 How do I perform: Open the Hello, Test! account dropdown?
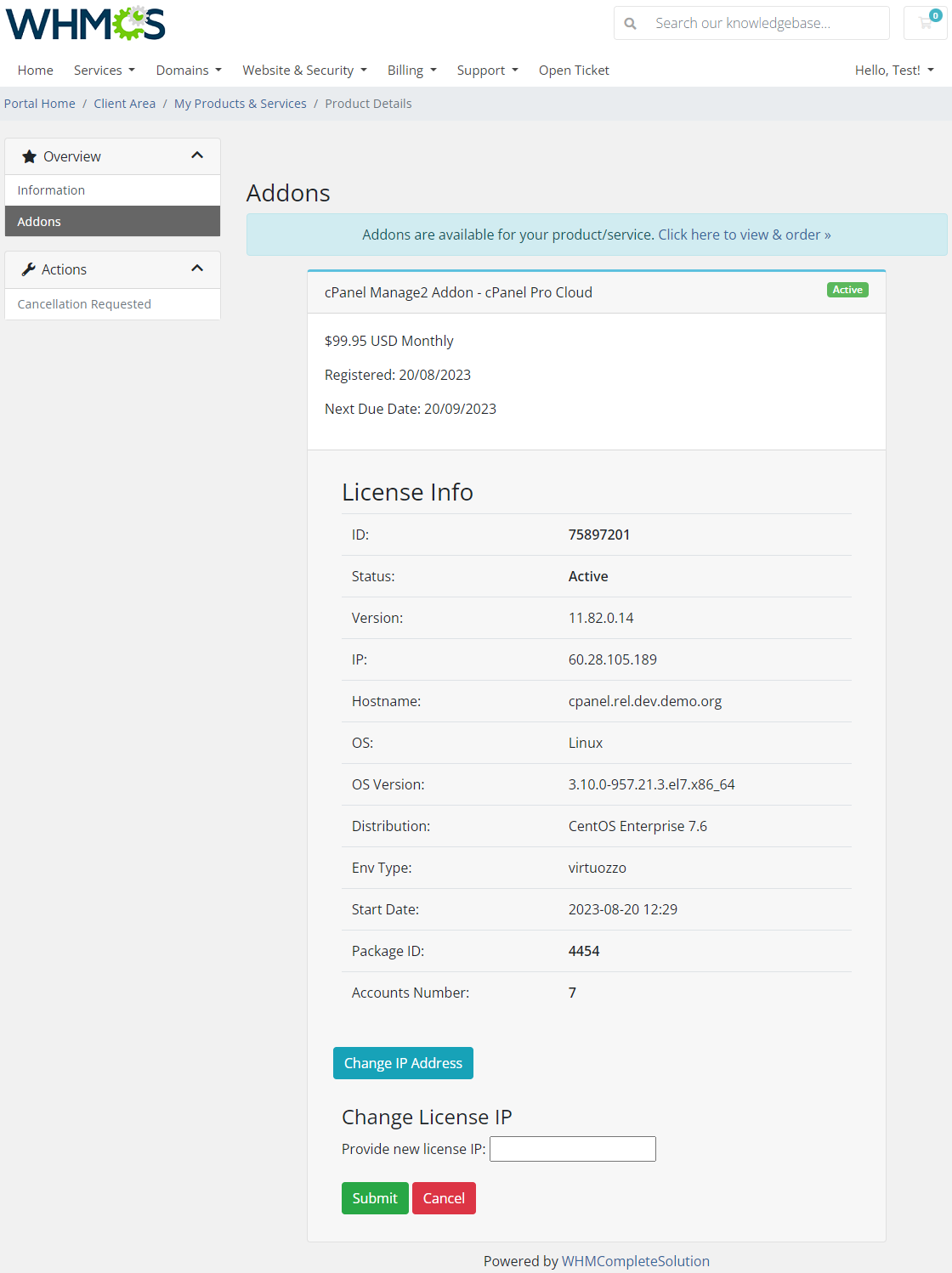pyautogui.click(x=893, y=71)
